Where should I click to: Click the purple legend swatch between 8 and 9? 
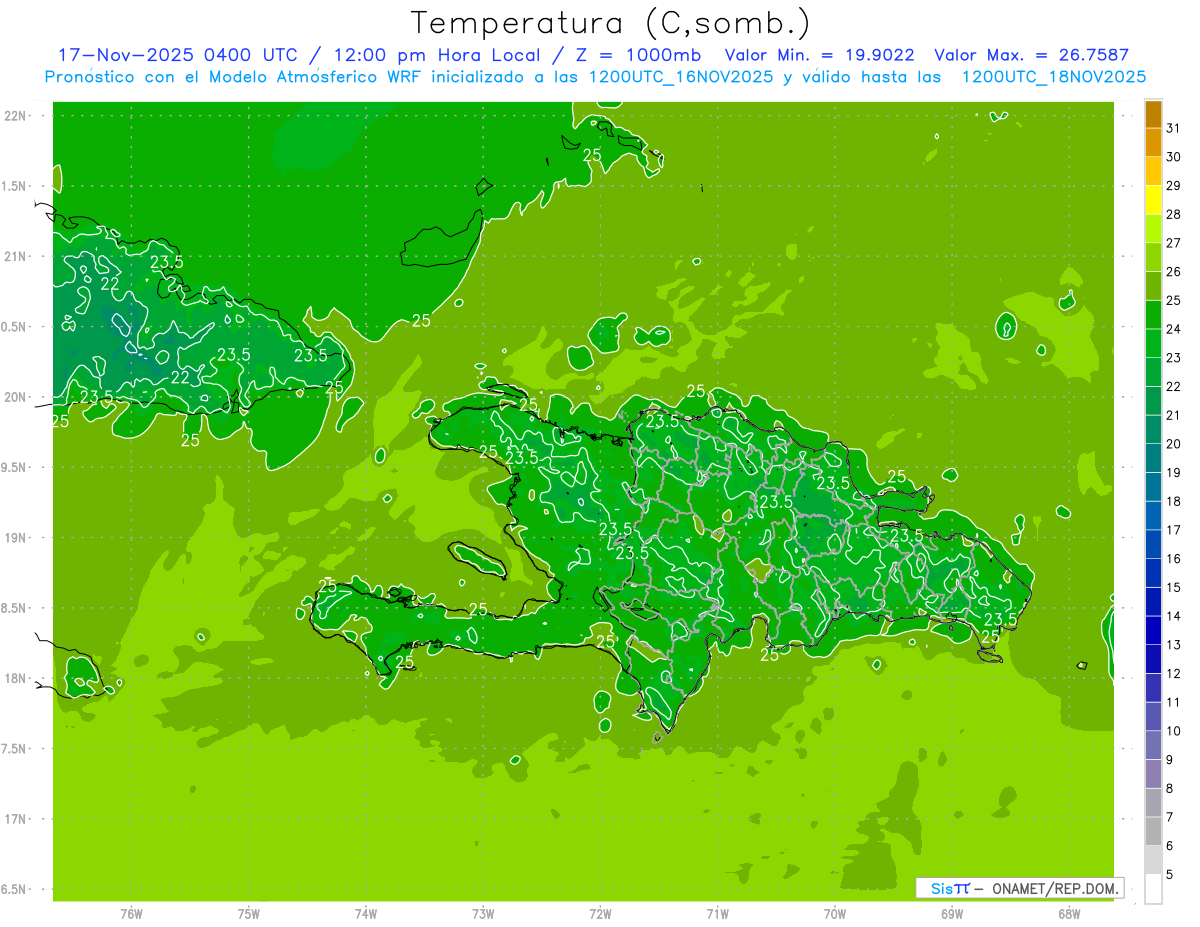click(x=1153, y=774)
